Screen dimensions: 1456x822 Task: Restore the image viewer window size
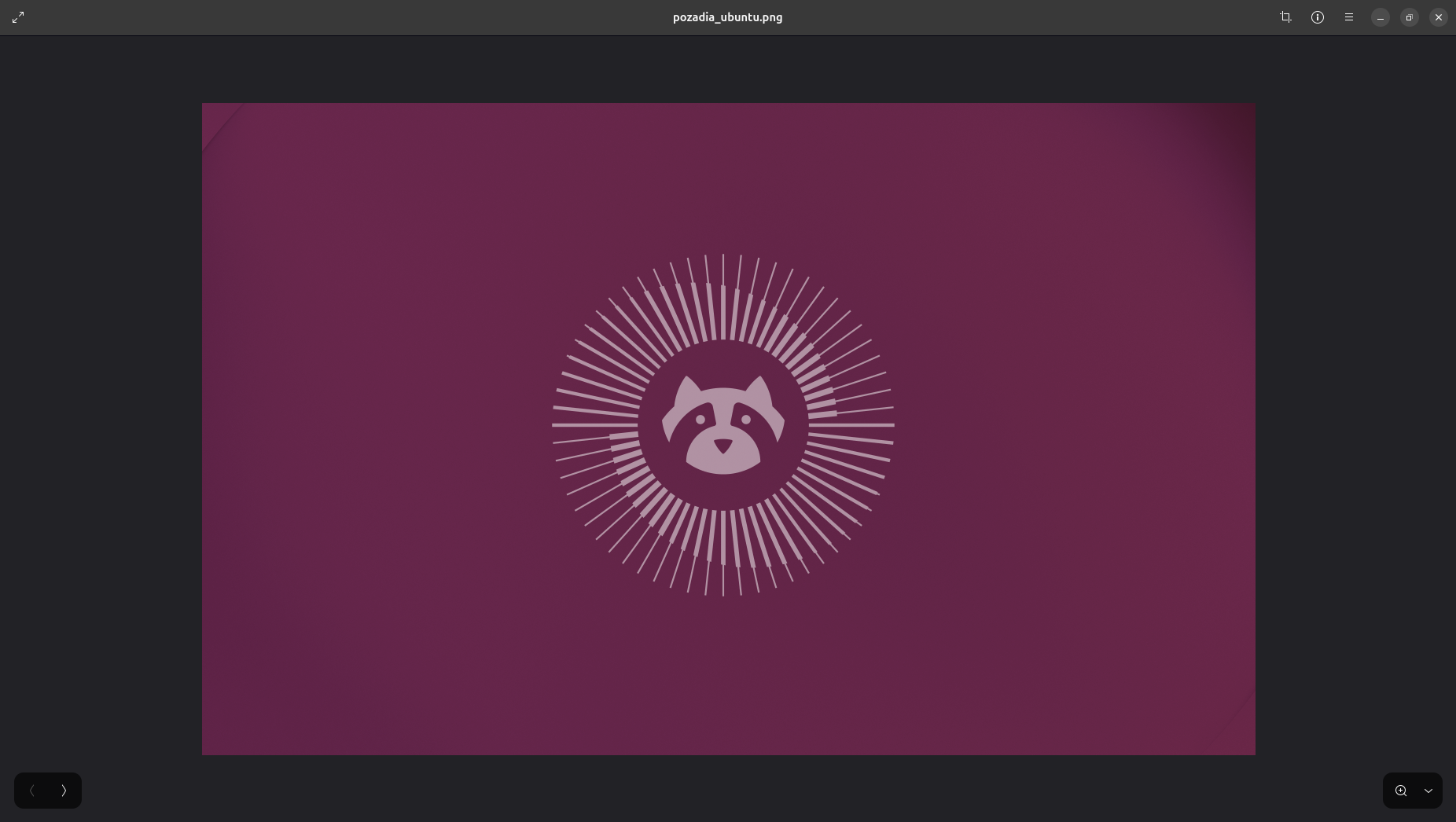tap(1410, 17)
